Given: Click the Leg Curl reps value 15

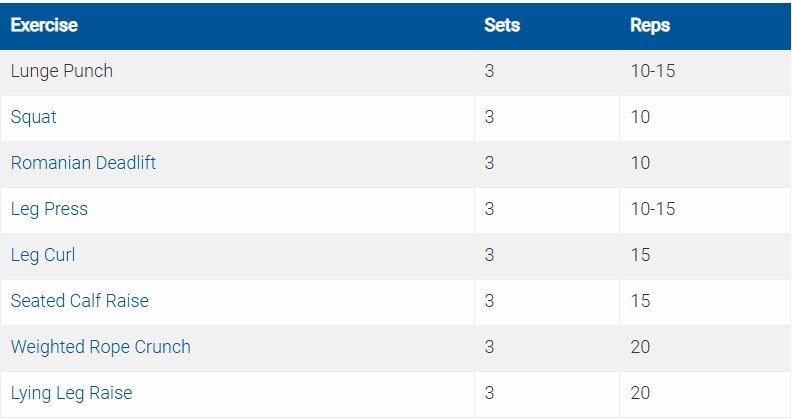Looking at the screenshot, I should coord(640,255).
